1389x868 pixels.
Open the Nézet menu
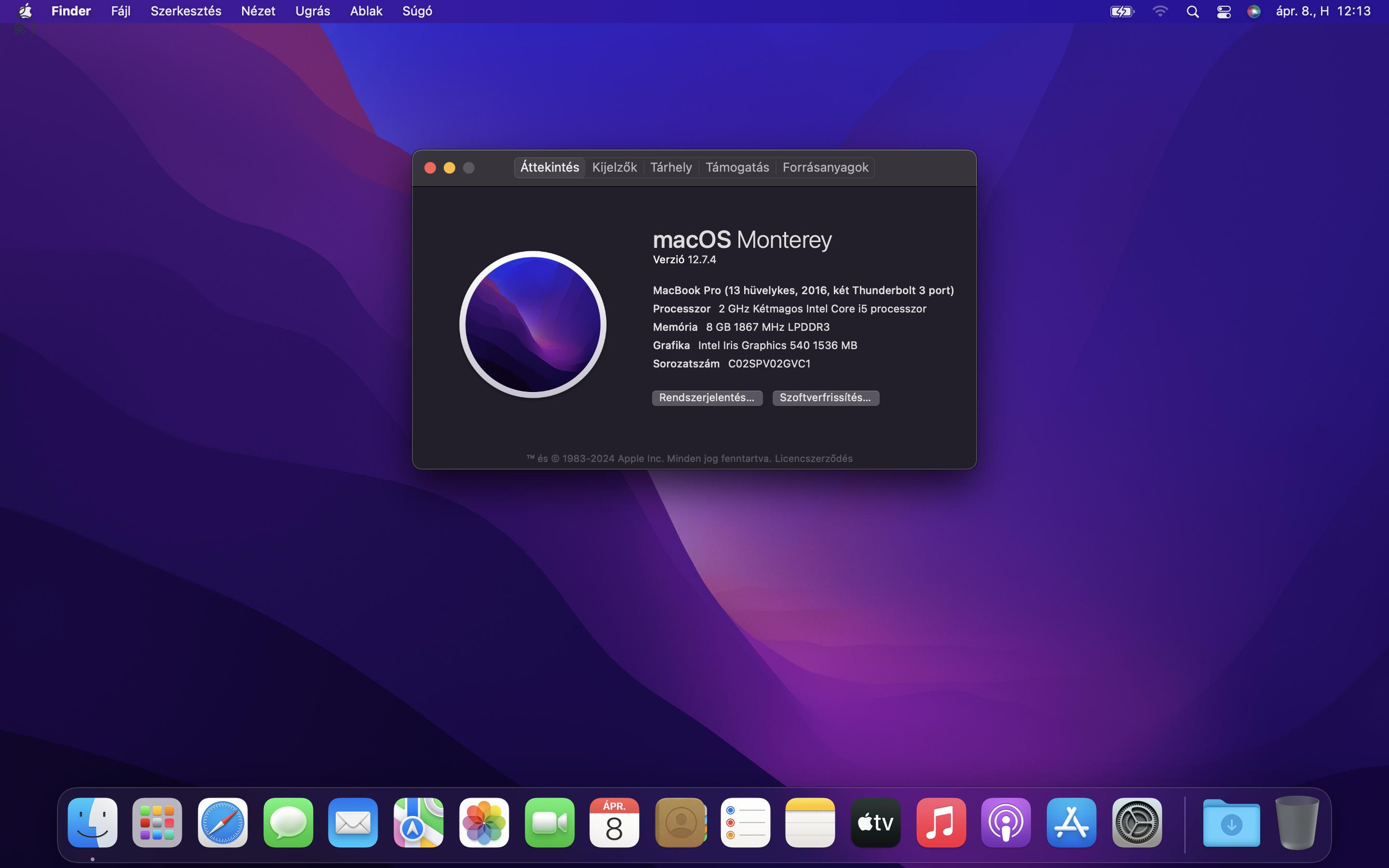(x=258, y=11)
